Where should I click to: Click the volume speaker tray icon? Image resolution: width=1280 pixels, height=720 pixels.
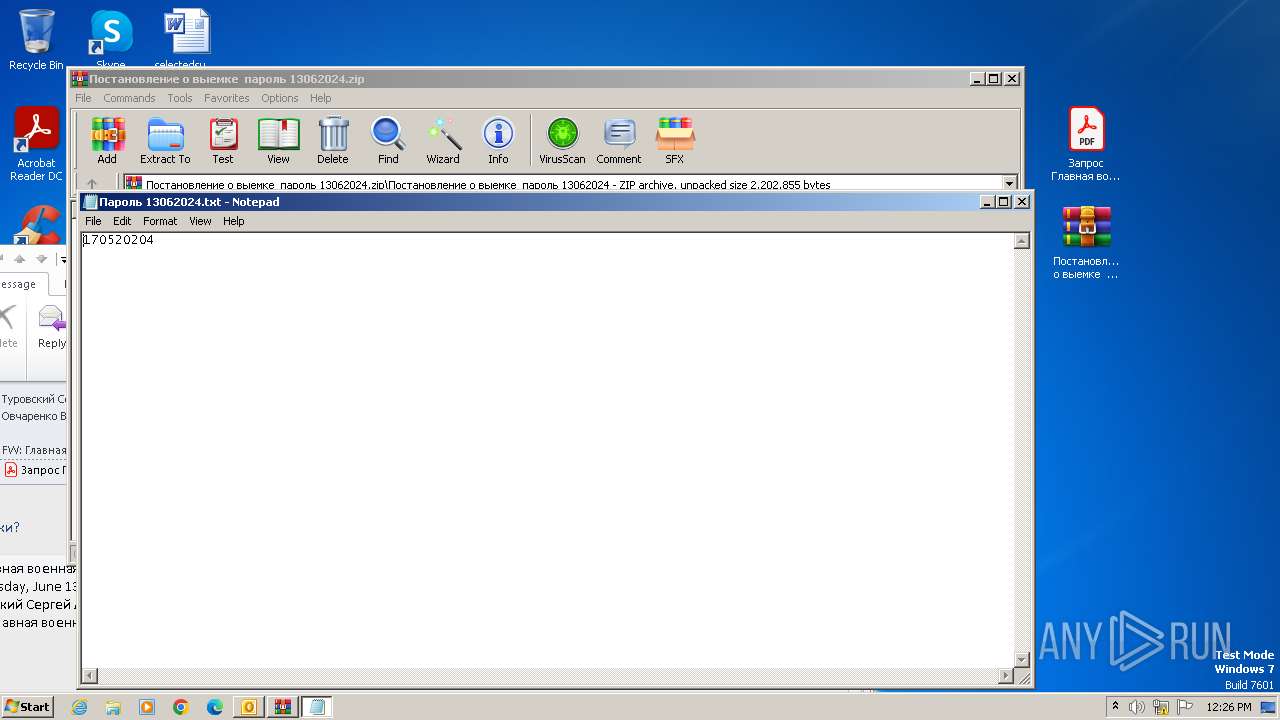[1137, 707]
